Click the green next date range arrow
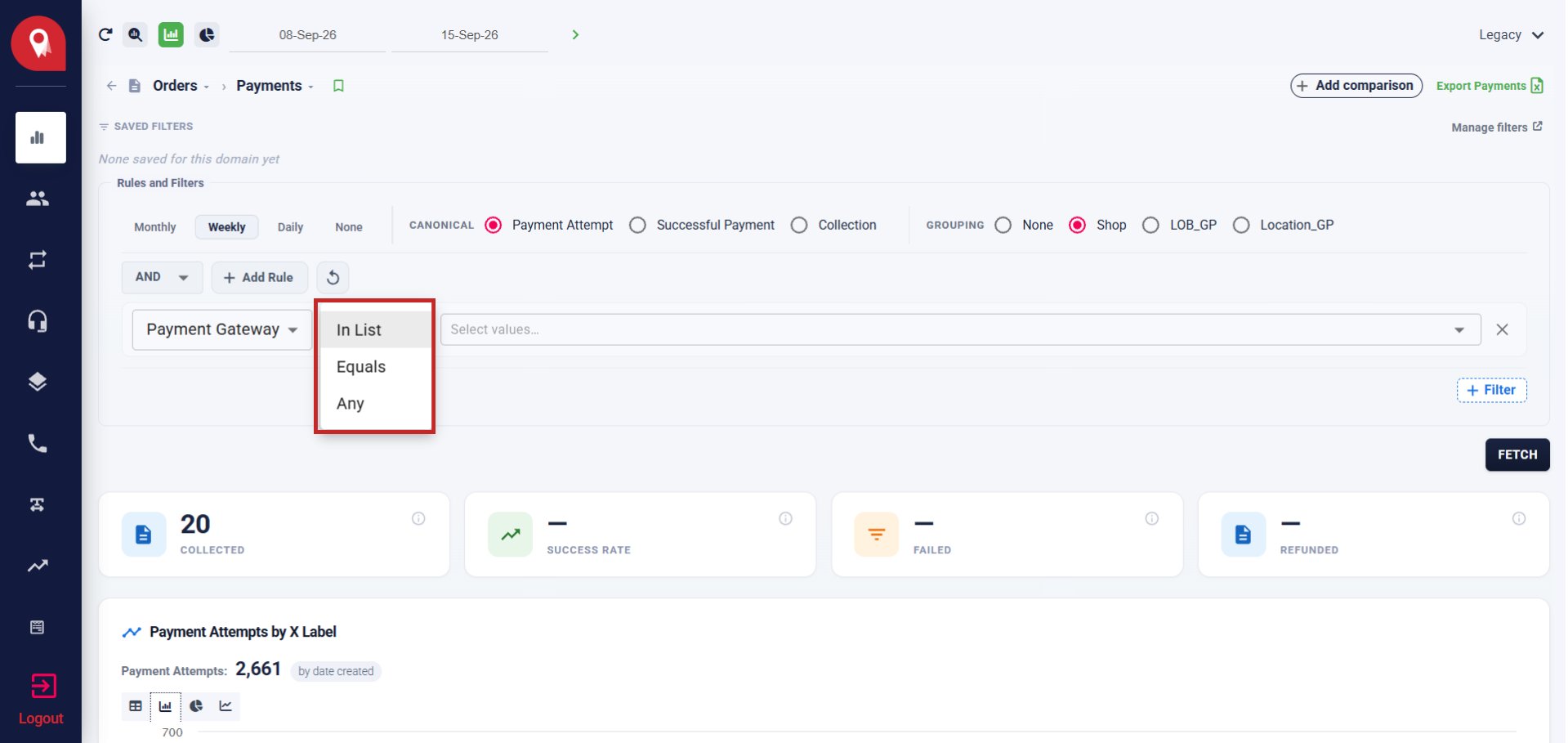This screenshot has height=743, width=1568. pyautogui.click(x=575, y=34)
